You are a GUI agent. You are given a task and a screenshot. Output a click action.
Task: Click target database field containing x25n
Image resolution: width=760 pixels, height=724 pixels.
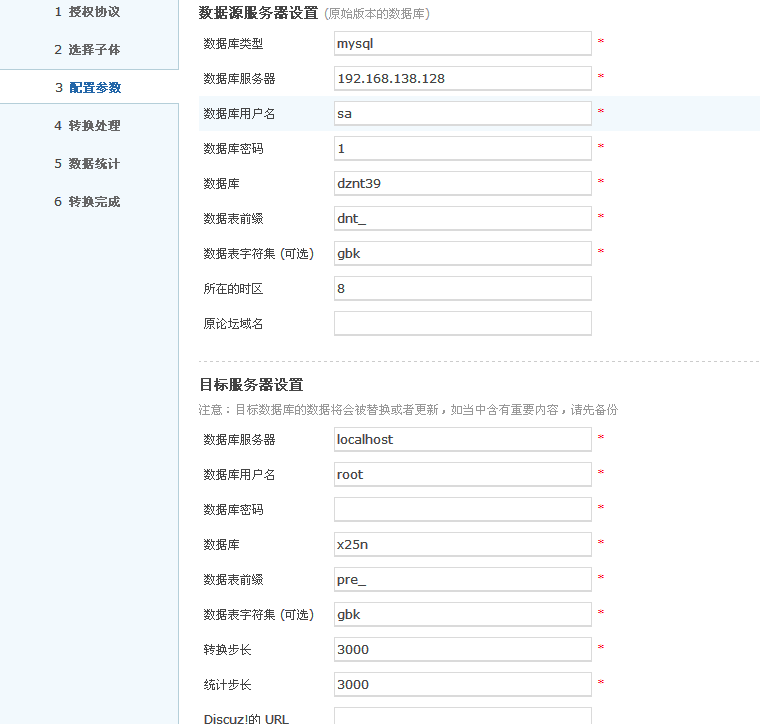462,544
